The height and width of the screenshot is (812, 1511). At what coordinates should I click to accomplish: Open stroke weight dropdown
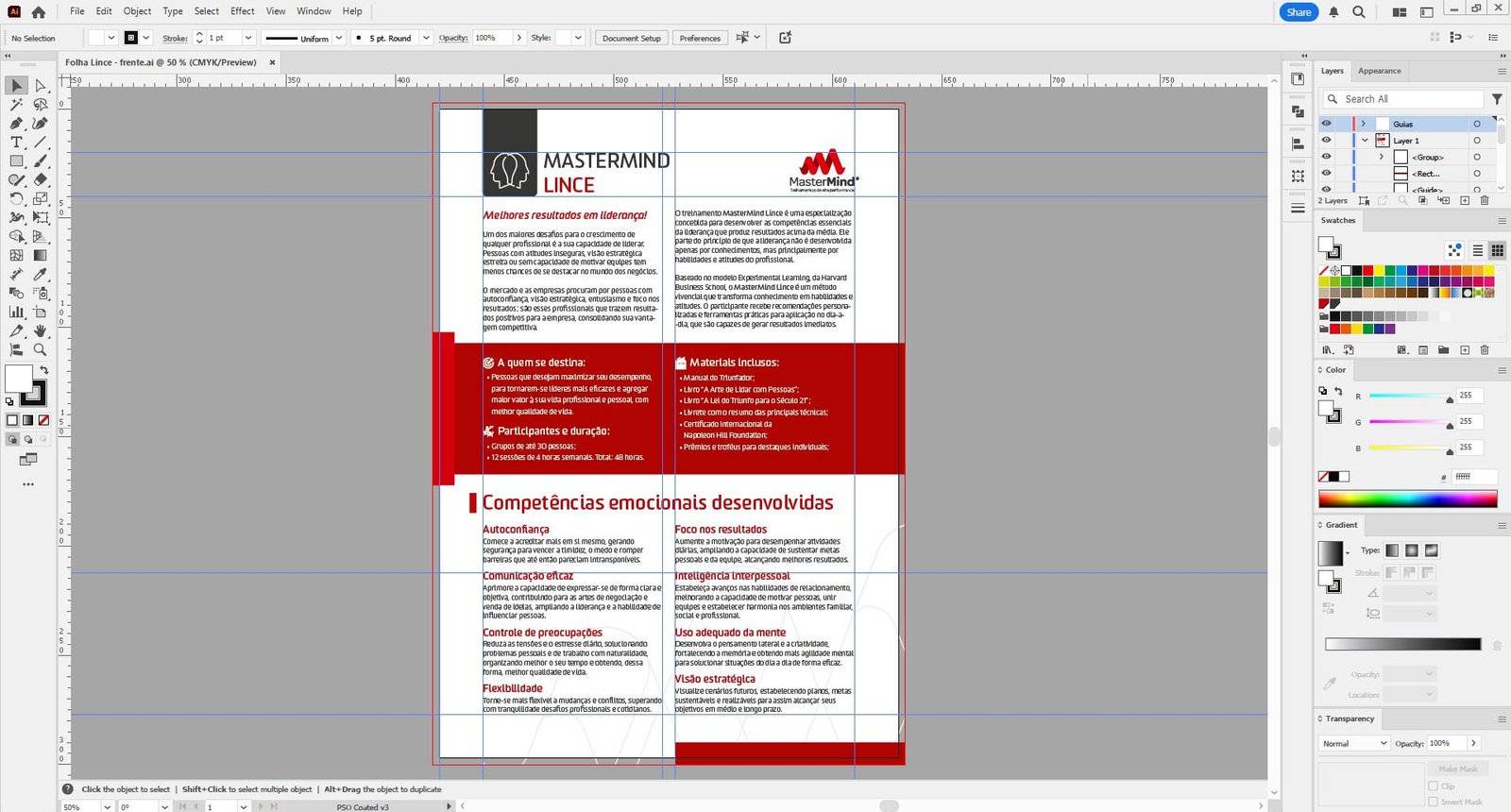(x=248, y=38)
